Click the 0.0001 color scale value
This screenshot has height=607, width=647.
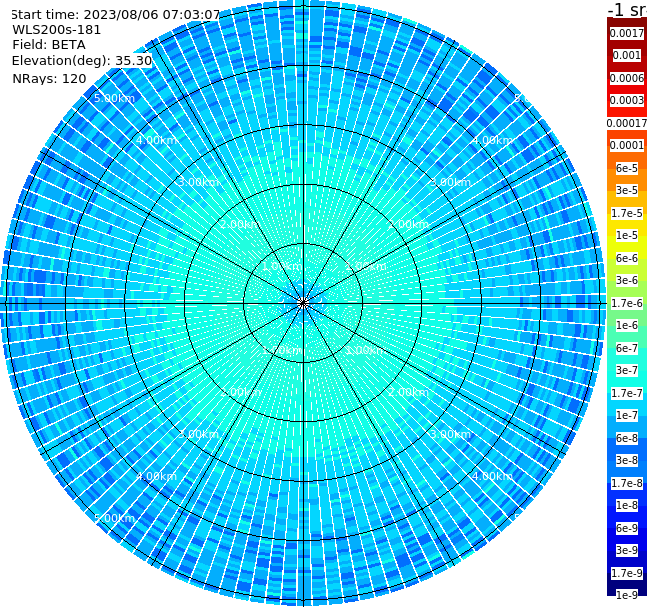click(x=627, y=145)
